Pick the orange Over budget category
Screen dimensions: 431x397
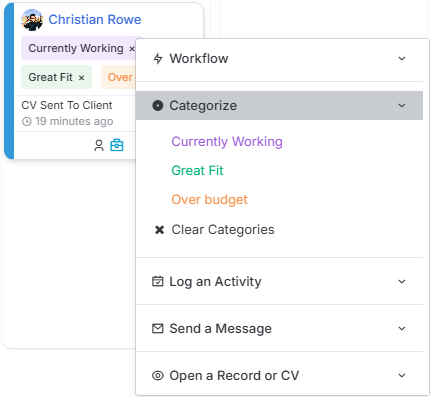point(209,200)
